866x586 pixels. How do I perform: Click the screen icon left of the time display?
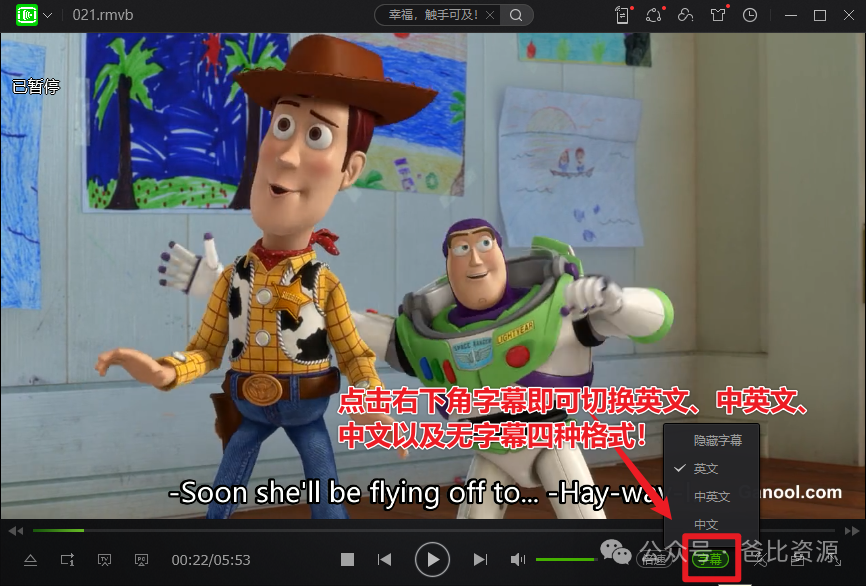141,560
